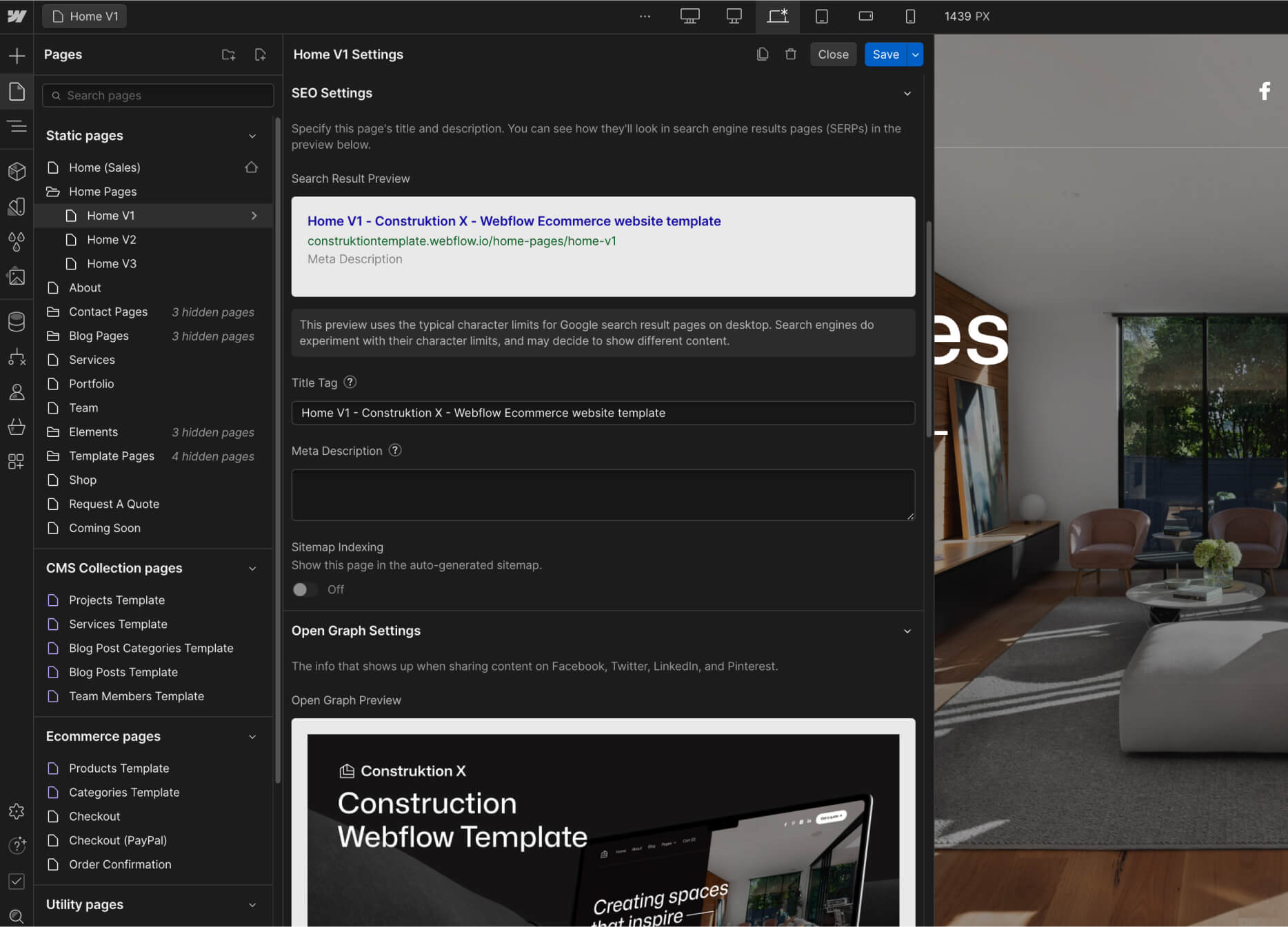Open the Assets panel
The height and width of the screenshot is (927, 1288).
click(x=17, y=276)
